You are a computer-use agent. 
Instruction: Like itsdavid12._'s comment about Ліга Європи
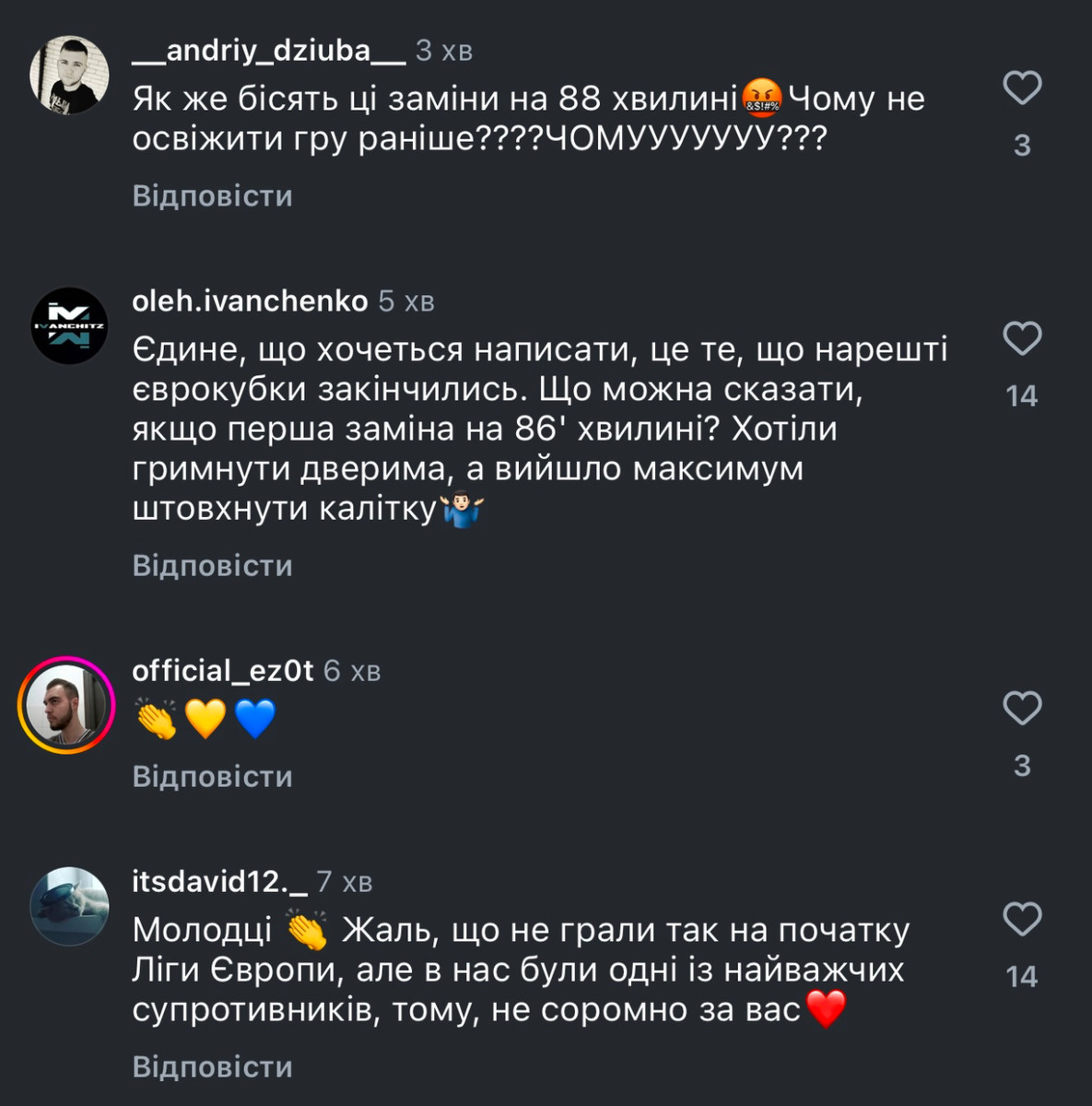(1021, 920)
